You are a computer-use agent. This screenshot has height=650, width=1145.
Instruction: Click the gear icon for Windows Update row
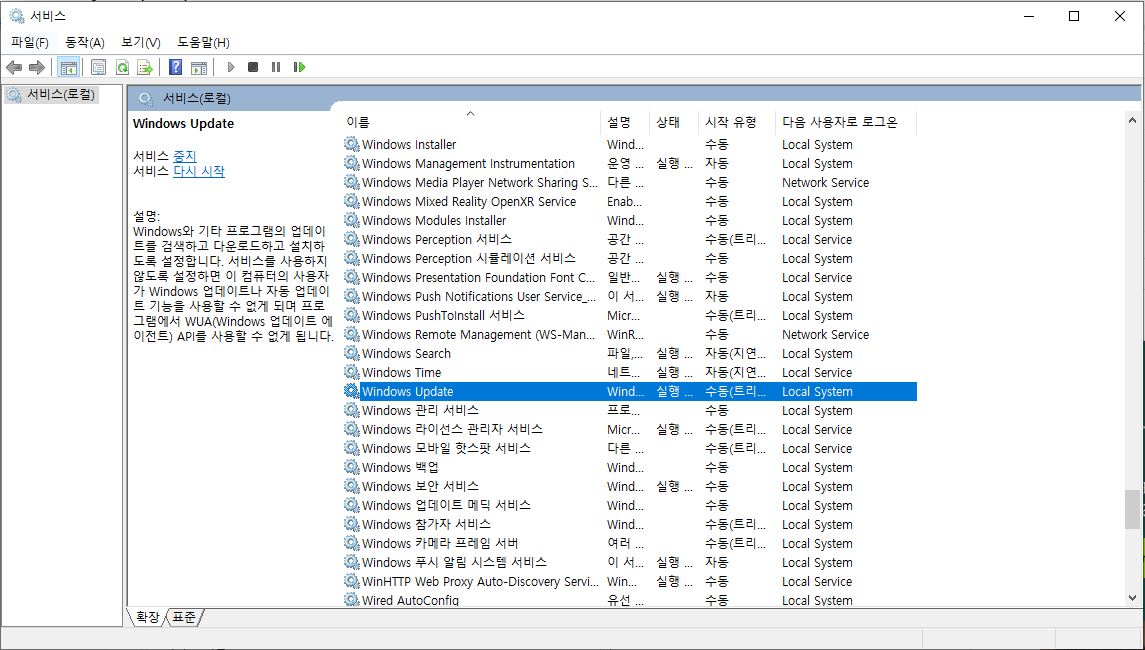click(x=352, y=391)
